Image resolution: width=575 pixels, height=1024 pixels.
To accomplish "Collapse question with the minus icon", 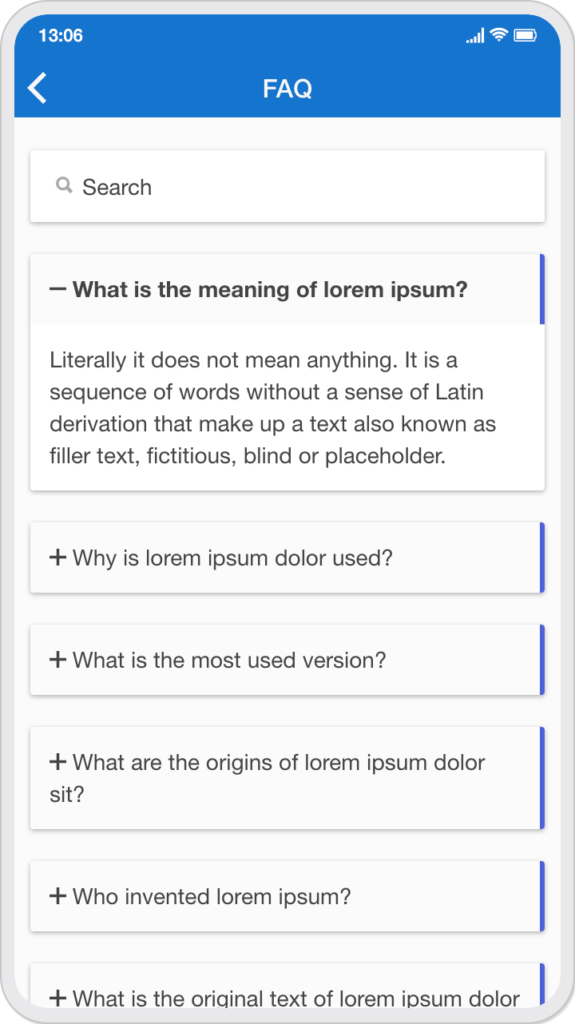I will pyautogui.click(x=58, y=289).
